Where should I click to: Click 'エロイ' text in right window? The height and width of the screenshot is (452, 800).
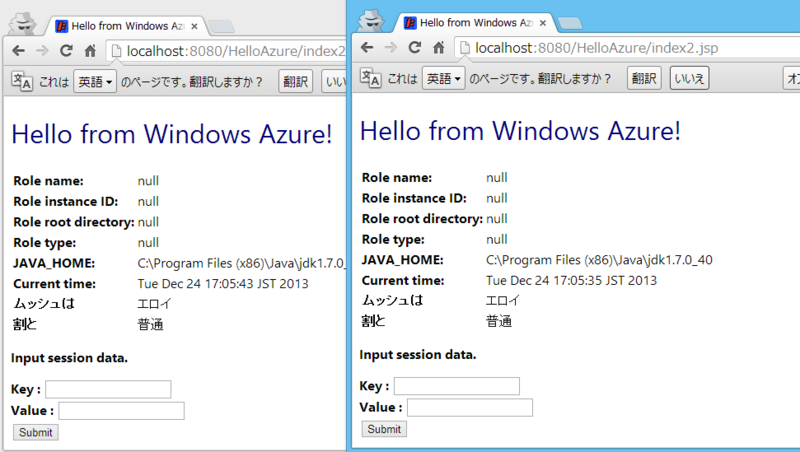[x=503, y=300]
